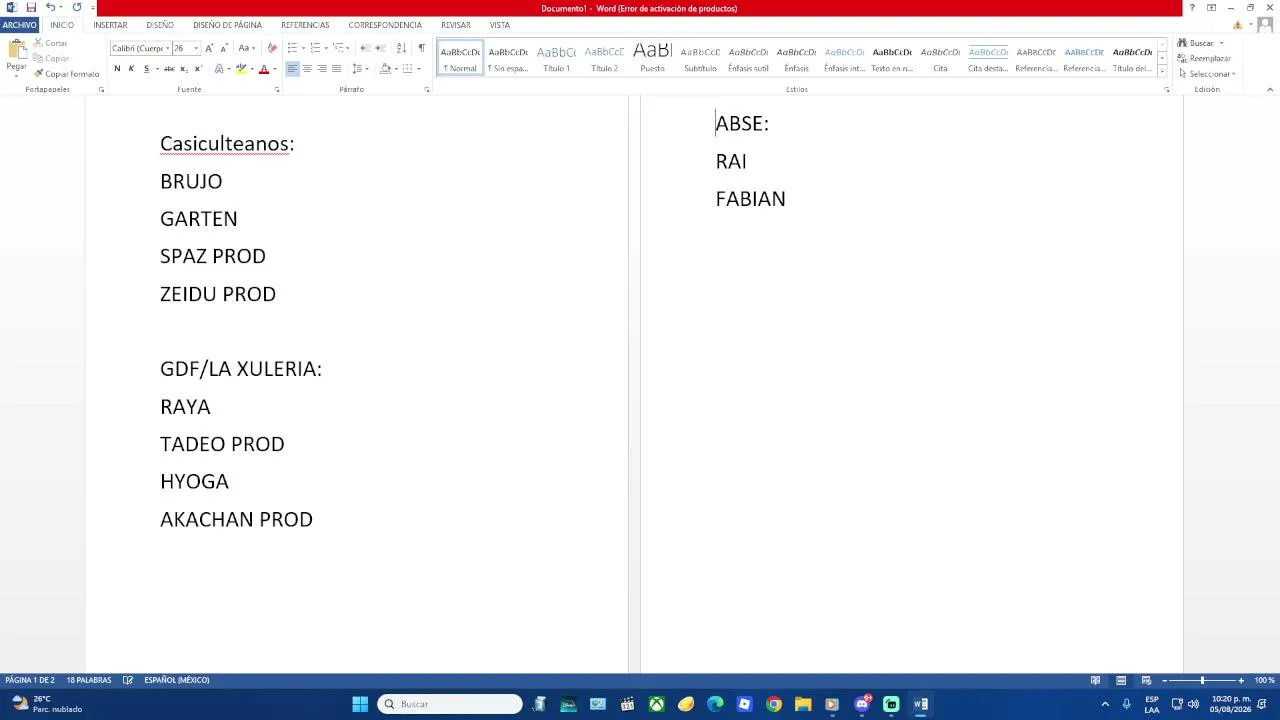Toggle bold formatting (N)
Image resolution: width=1280 pixels, height=720 pixels.
(x=117, y=69)
